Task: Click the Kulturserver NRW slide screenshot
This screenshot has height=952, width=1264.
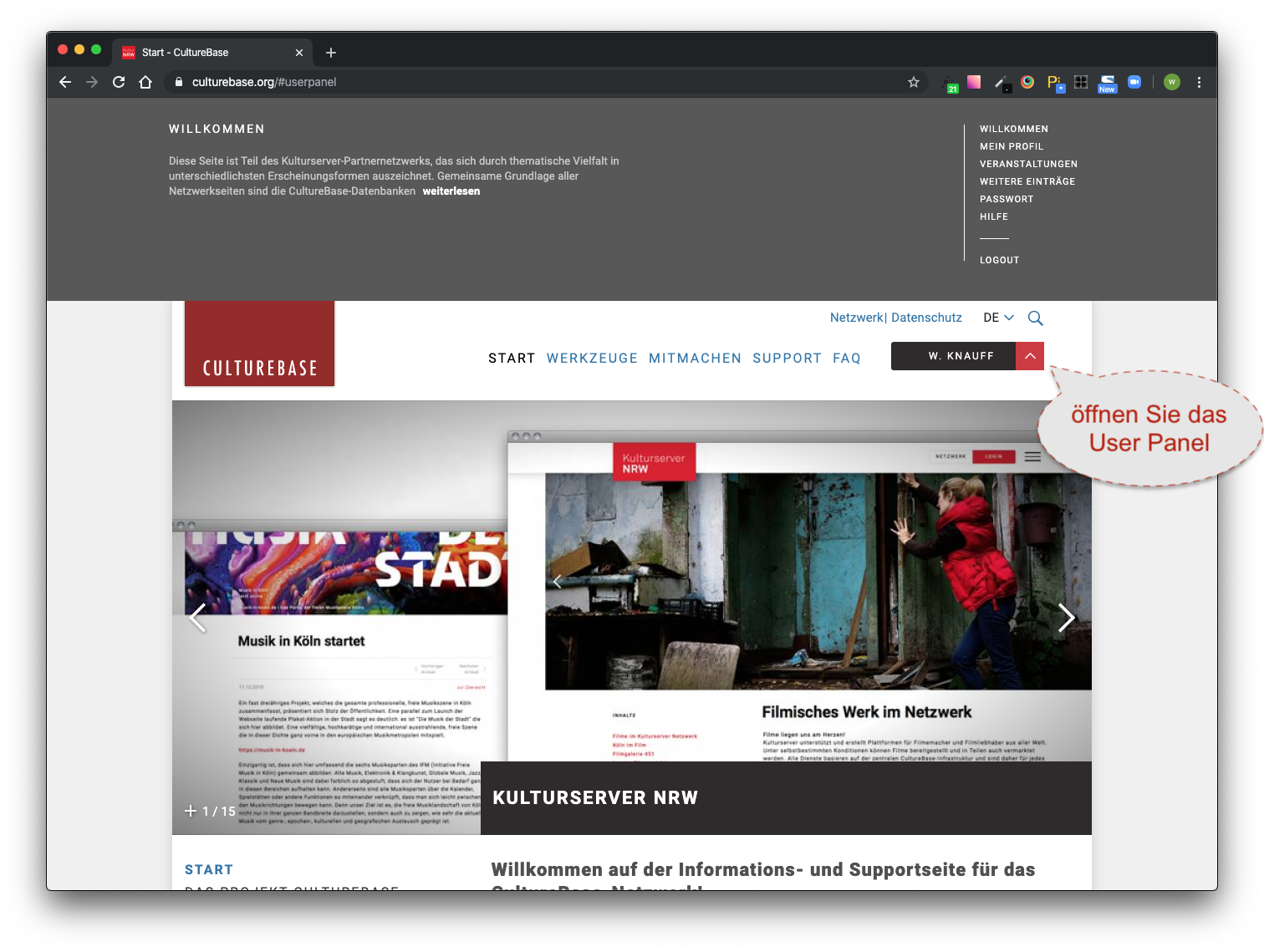Action: click(799, 596)
